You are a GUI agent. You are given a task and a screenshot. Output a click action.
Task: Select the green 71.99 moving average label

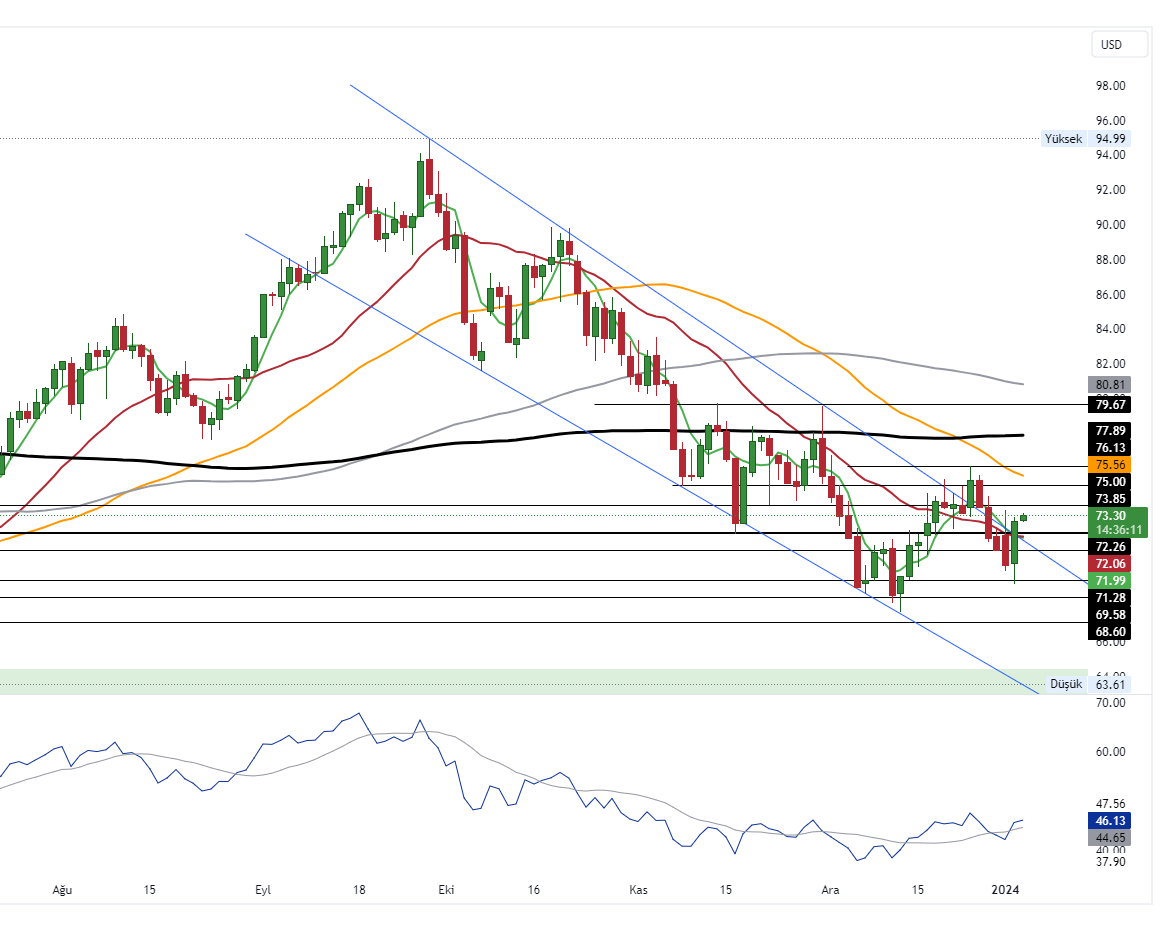click(x=1111, y=581)
